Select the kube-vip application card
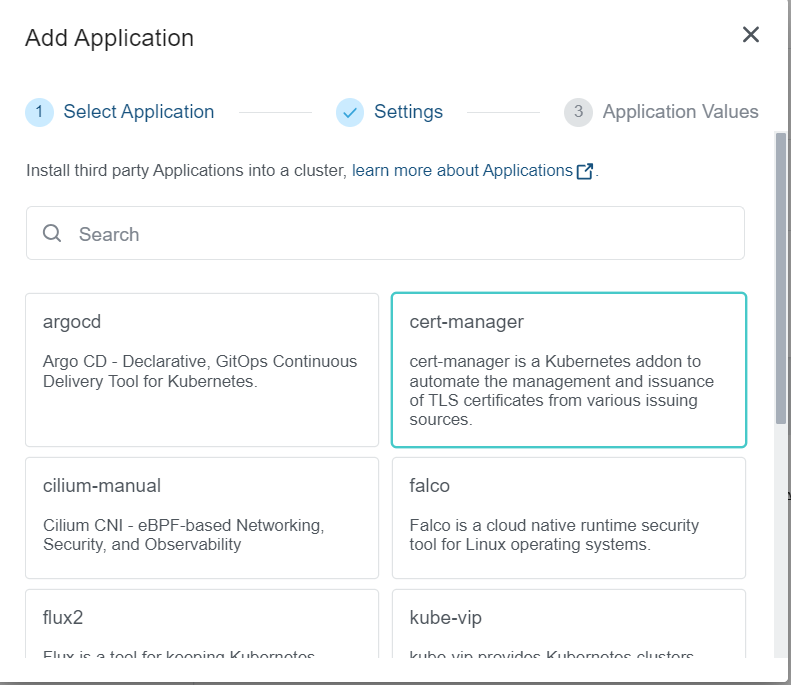Image resolution: width=791 pixels, height=685 pixels. coord(569,623)
